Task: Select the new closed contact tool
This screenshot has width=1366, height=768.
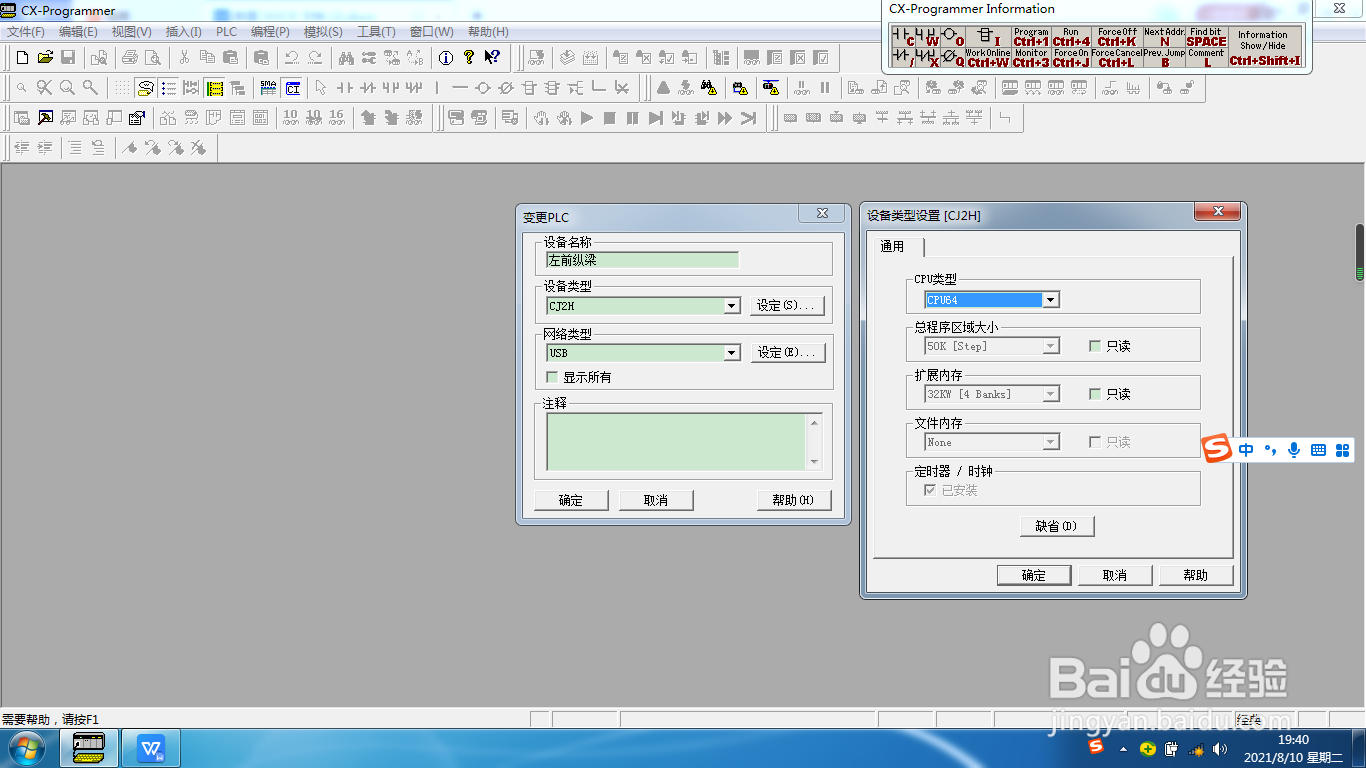Action: click(x=367, y=88)
